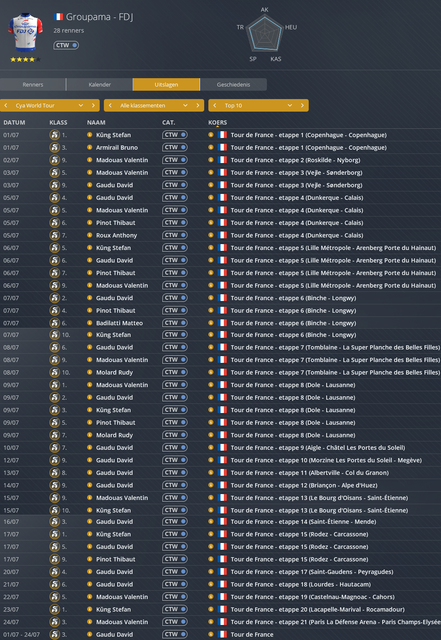Click the classification icon on the Roux Anthony row
The width and height of the screenshot is (441, 640).
54,235
